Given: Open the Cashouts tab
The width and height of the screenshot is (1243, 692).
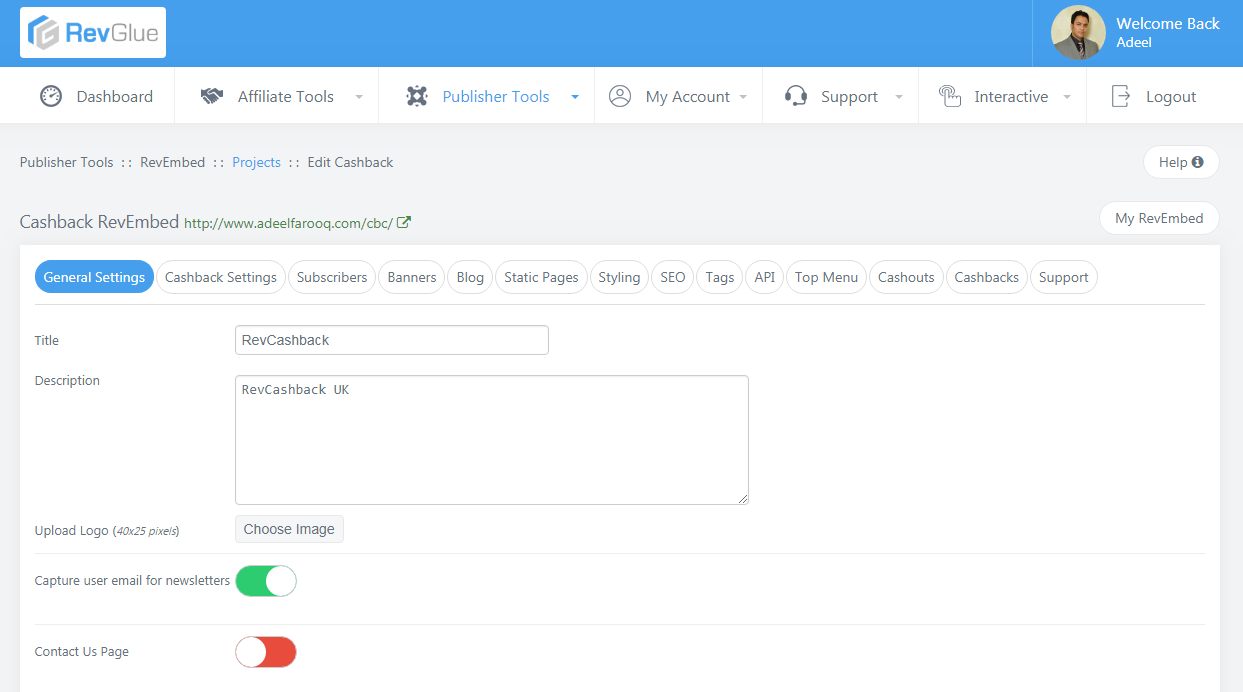Looking at the screenshot, I should 906,277.
